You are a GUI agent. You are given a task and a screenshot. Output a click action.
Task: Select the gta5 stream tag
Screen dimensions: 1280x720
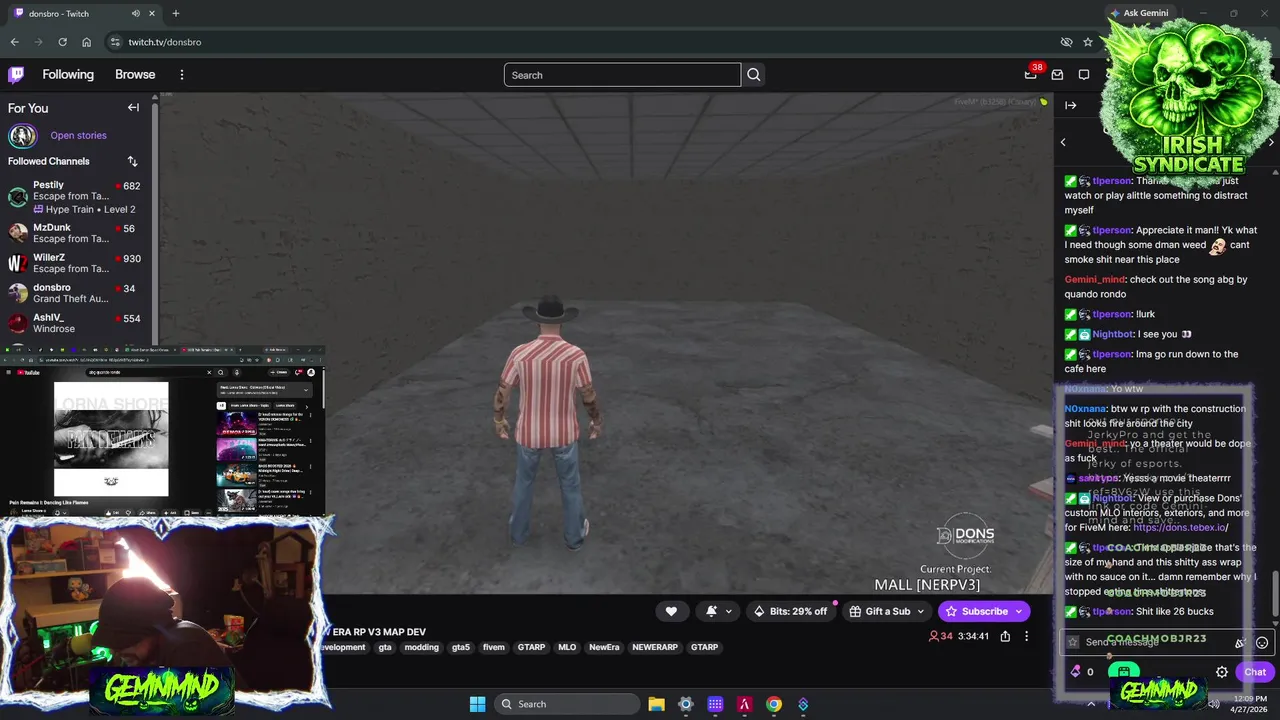pyautogui.click(x=461, y=647)
